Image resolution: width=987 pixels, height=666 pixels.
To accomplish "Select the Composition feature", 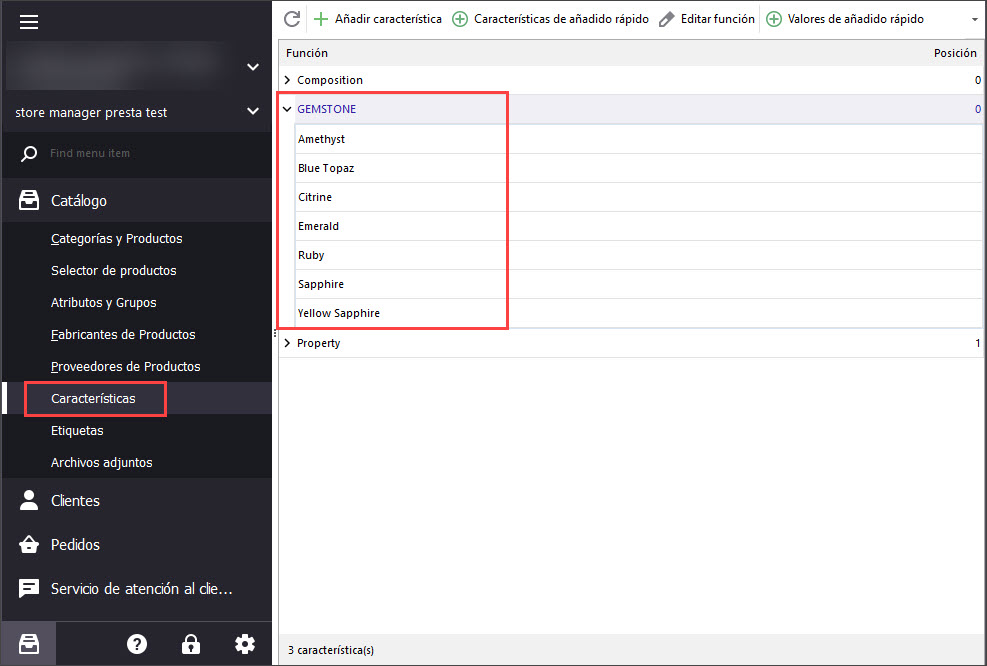I will (330, 80).
